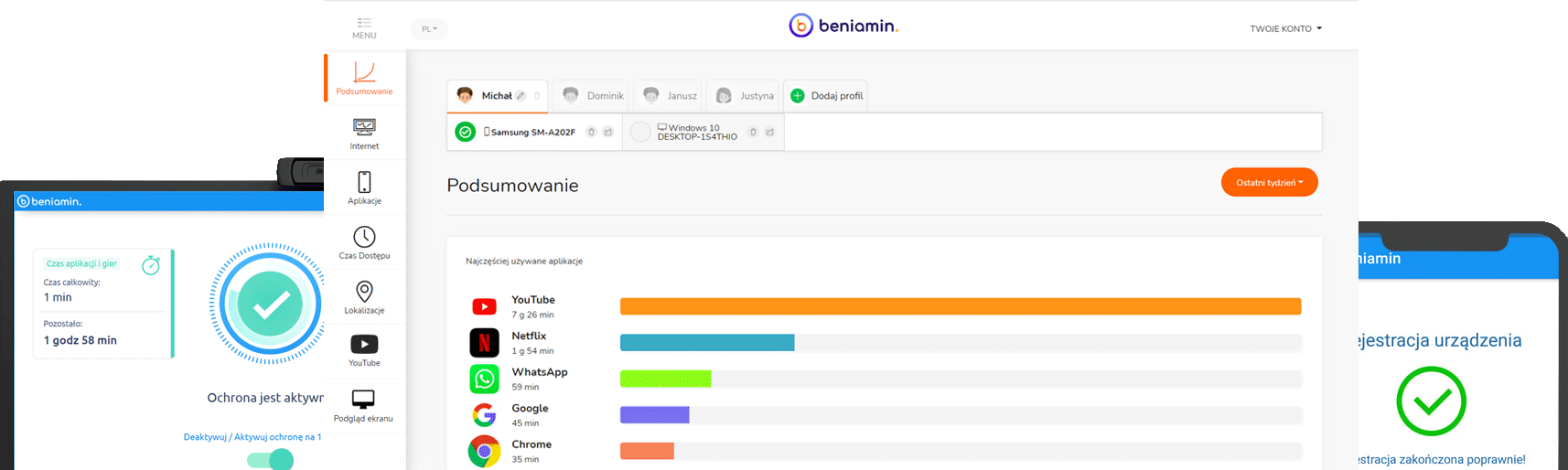
Task: Open the Ostatni tydzień period dropdown
Action: coord(1269,182)
